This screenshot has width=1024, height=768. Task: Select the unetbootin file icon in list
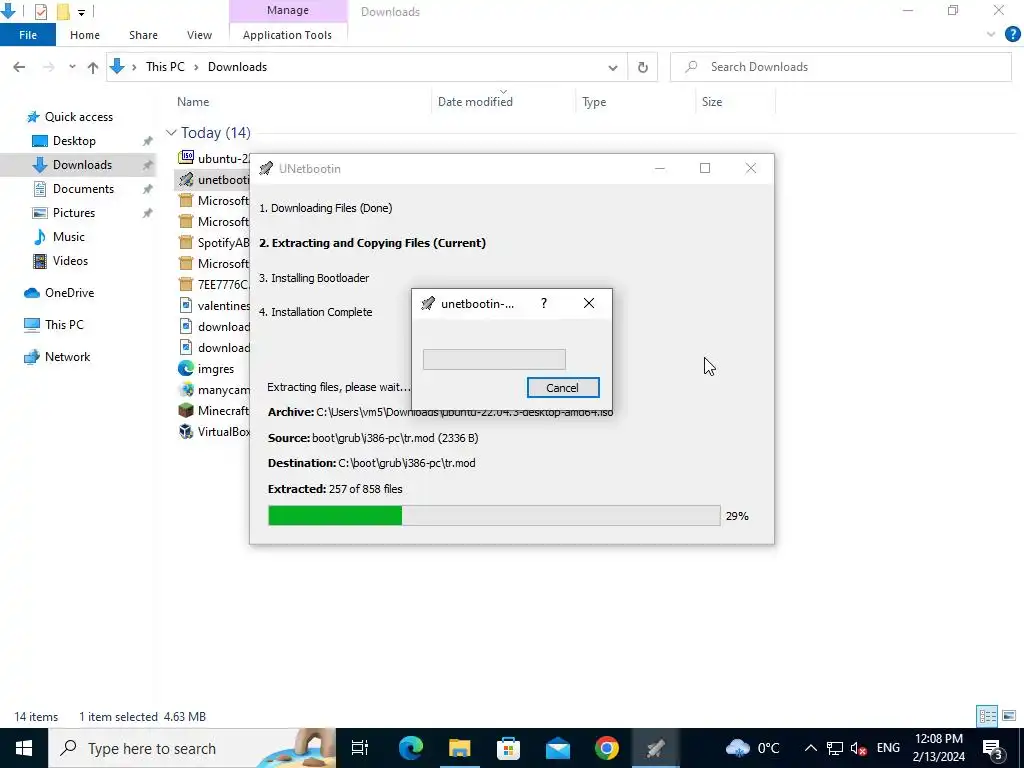tap(186, 179)
